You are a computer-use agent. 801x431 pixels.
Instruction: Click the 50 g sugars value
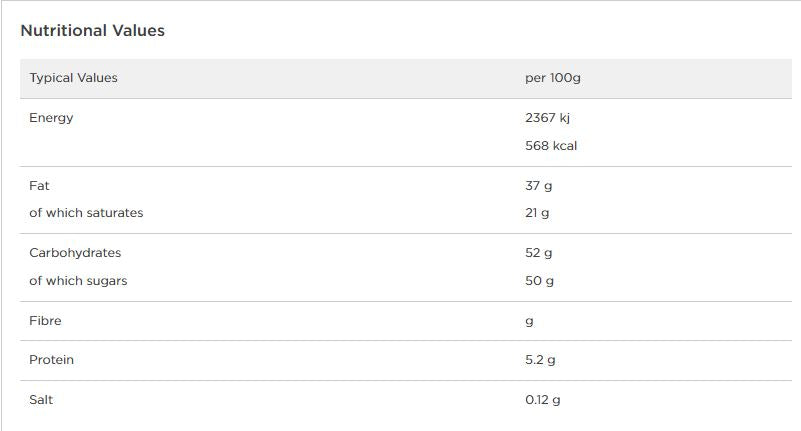point(539,281)
